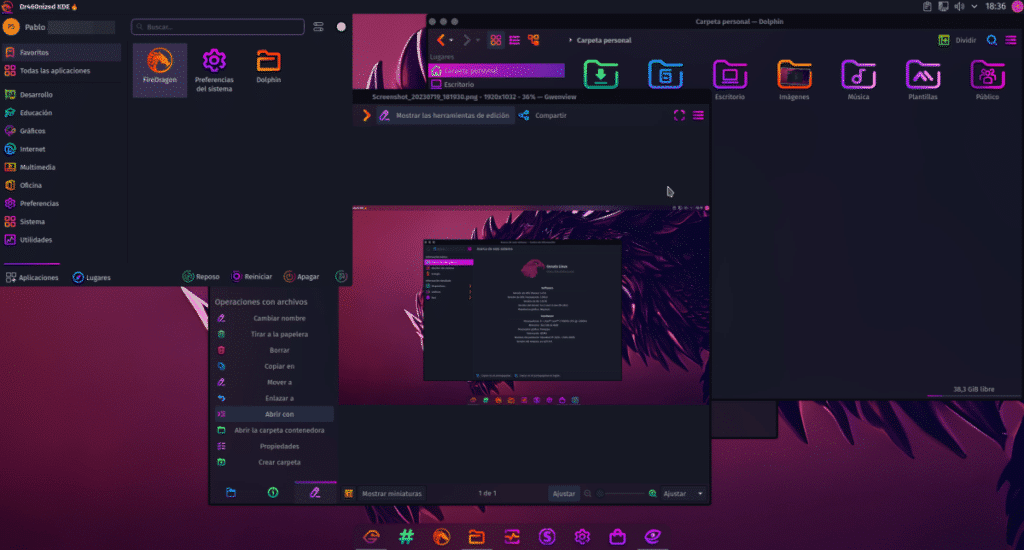Viewport: 1024px width, 550px height.
Task: Click the Compartir button in Gwenview
Action: (x=543, y=116)
